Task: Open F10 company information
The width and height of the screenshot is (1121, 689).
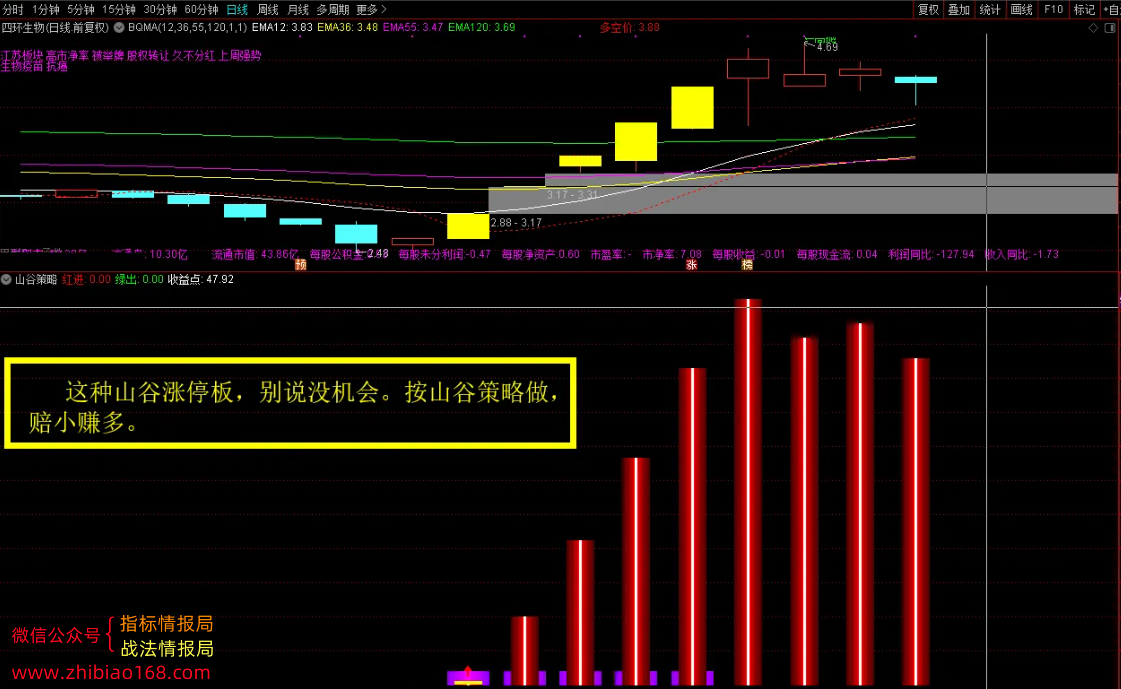Action: coord(1053,9)
